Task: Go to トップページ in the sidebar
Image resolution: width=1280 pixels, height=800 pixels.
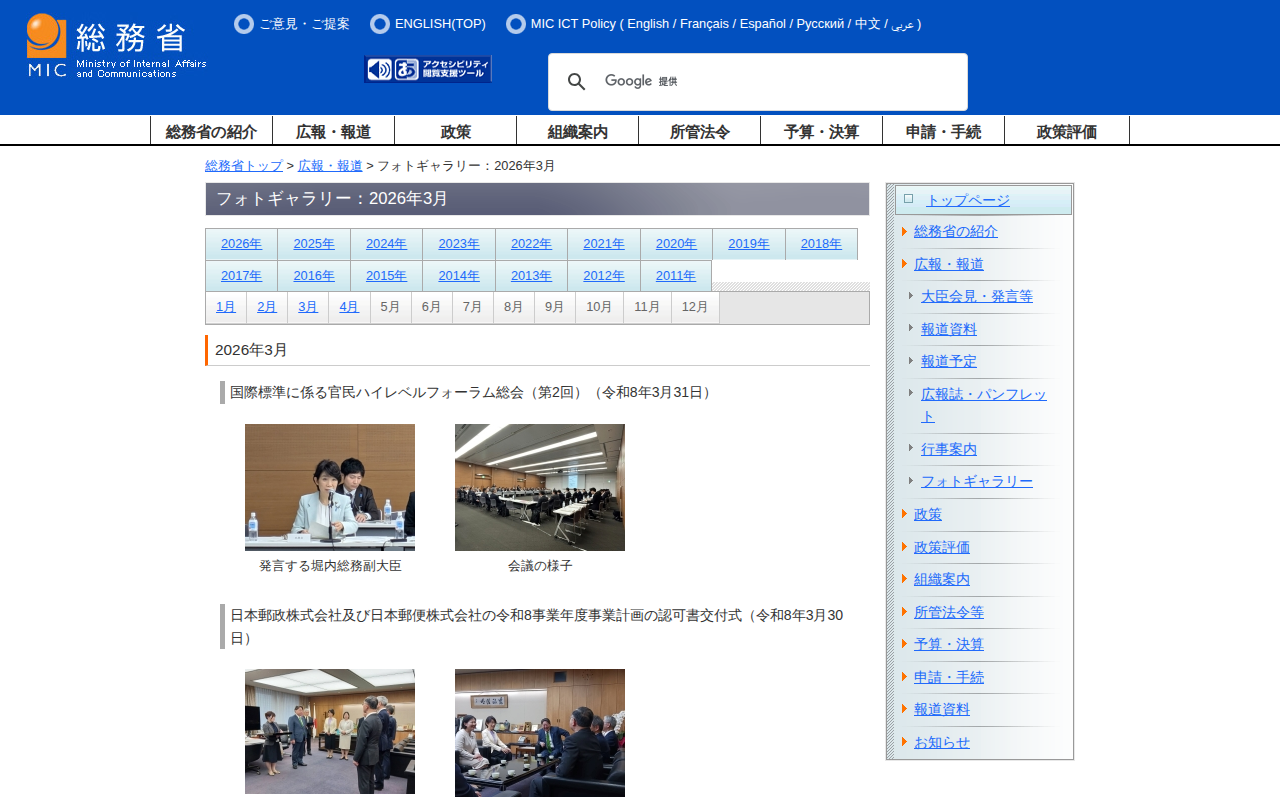Action: 968,200
